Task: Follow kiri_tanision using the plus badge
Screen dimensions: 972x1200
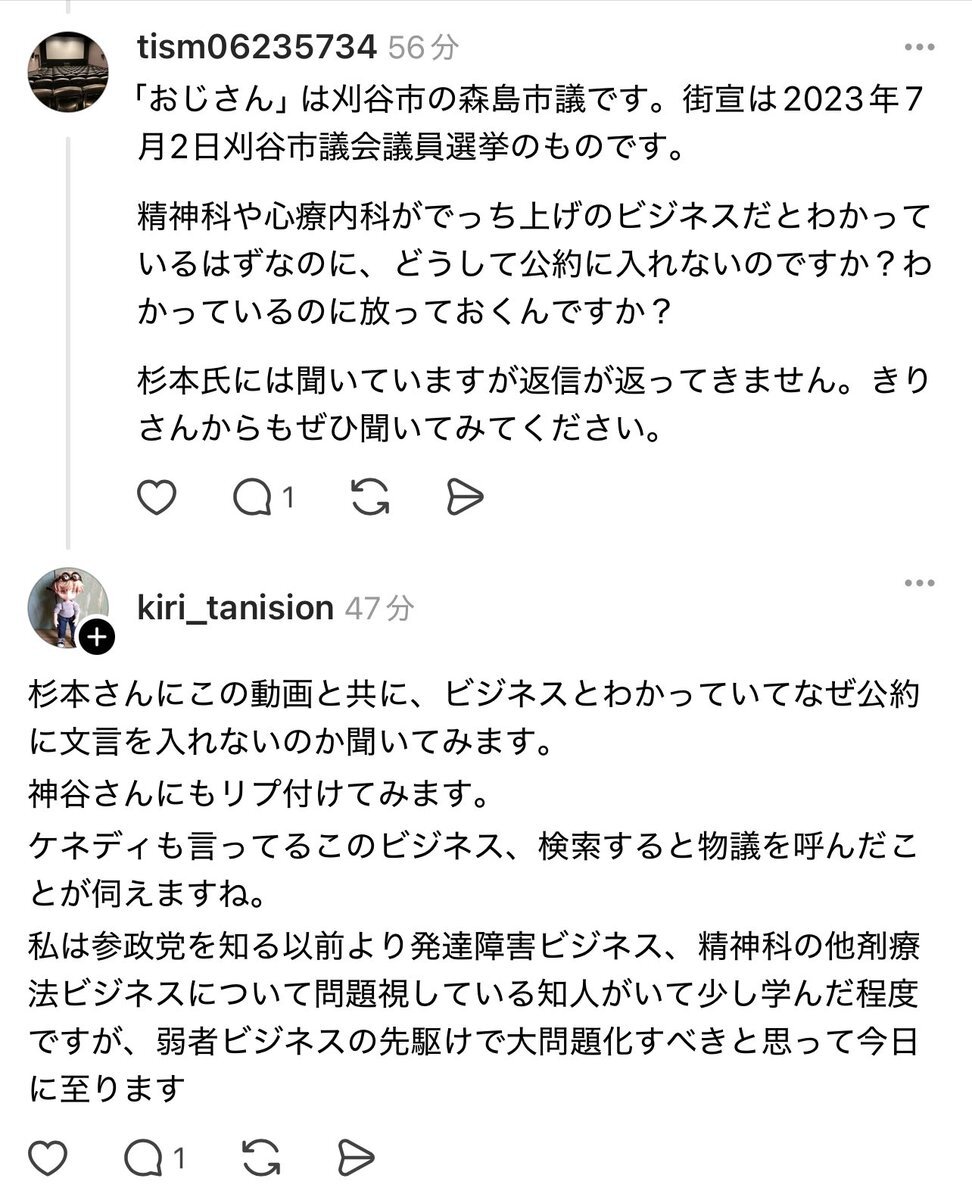Action: tap(96, 637)
